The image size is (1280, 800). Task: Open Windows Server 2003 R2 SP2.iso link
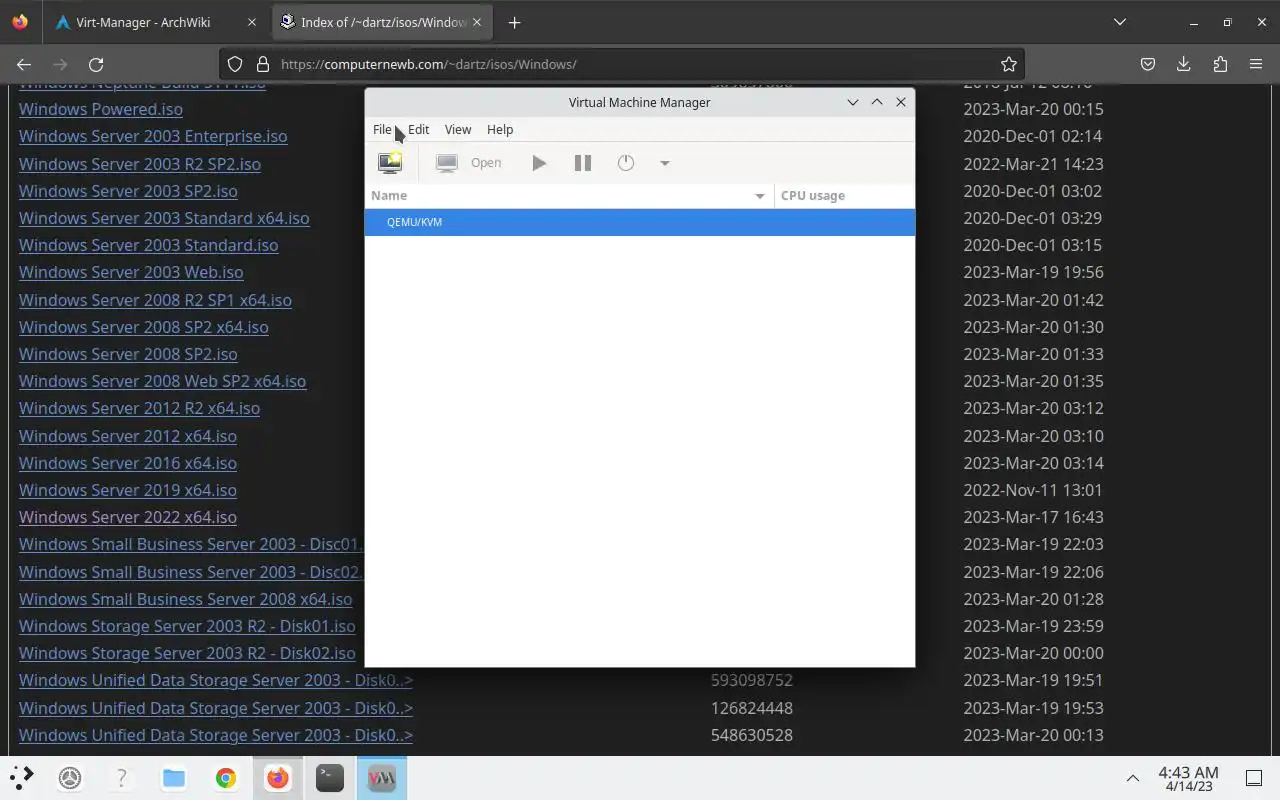140,164
